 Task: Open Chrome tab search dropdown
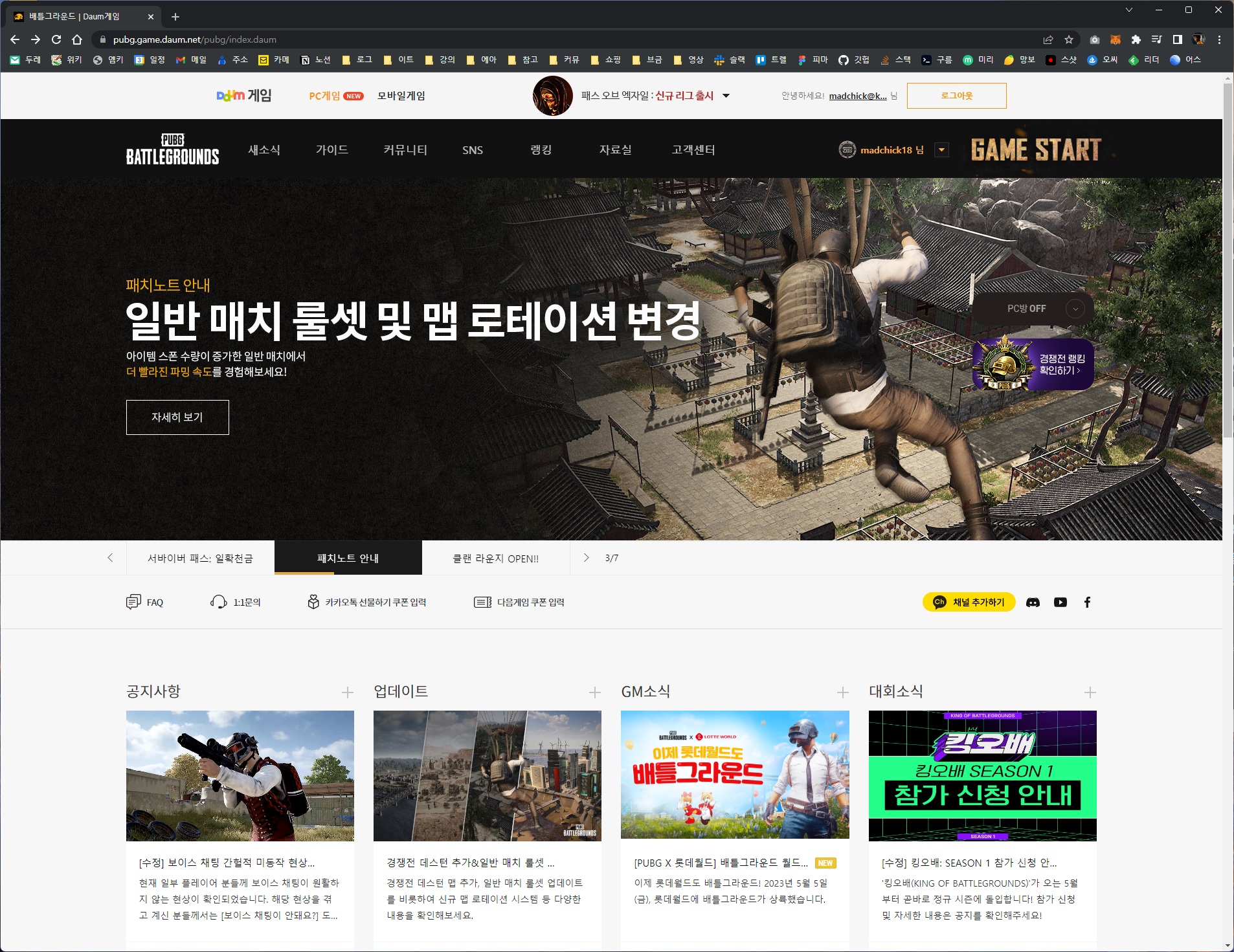click(x=1129, y=10)
